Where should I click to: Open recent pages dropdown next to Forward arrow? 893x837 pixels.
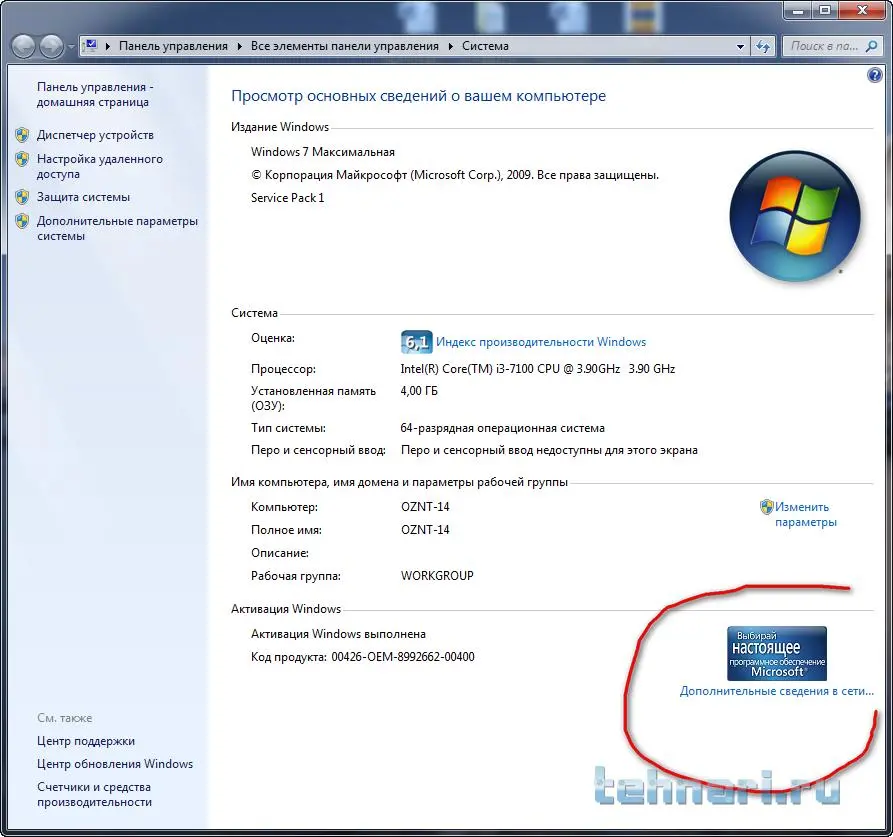(x=71, y=47)
